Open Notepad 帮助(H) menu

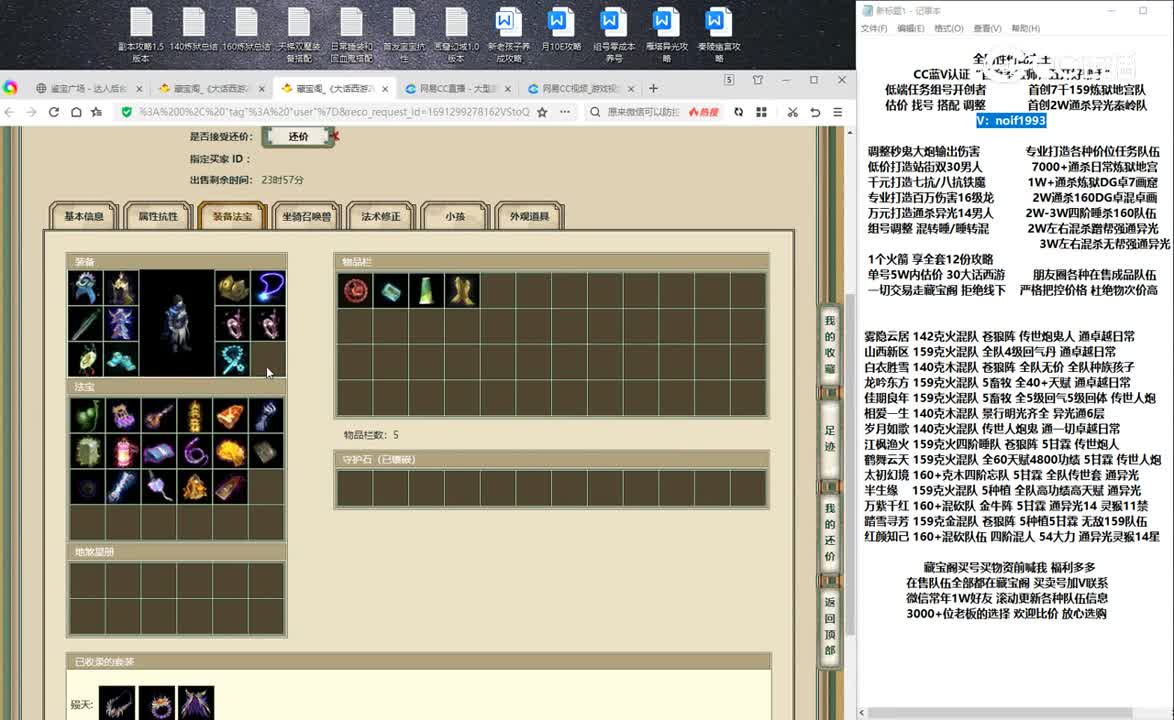[1026, 28]
